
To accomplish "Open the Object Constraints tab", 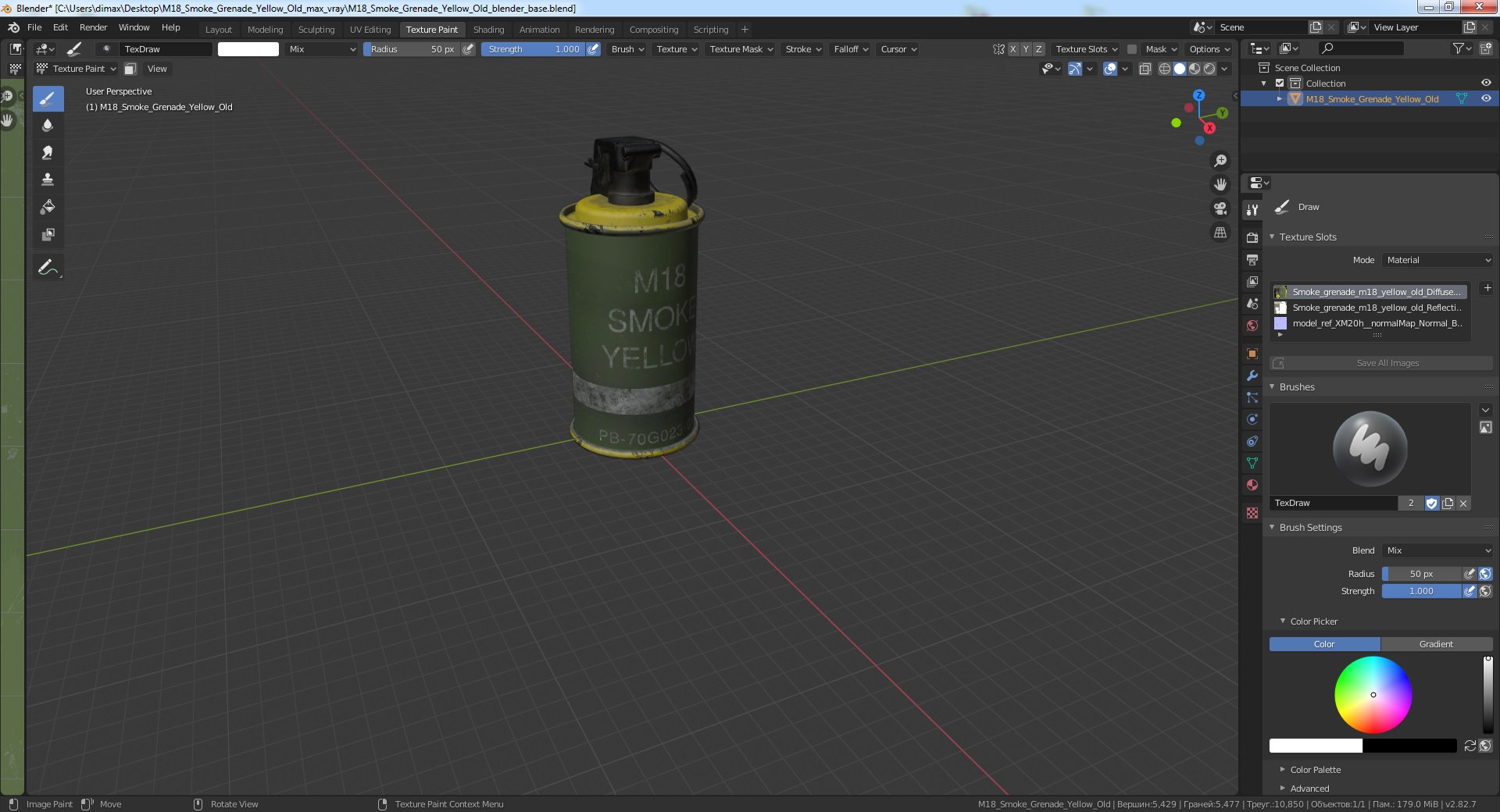I will pos(1252,441).
